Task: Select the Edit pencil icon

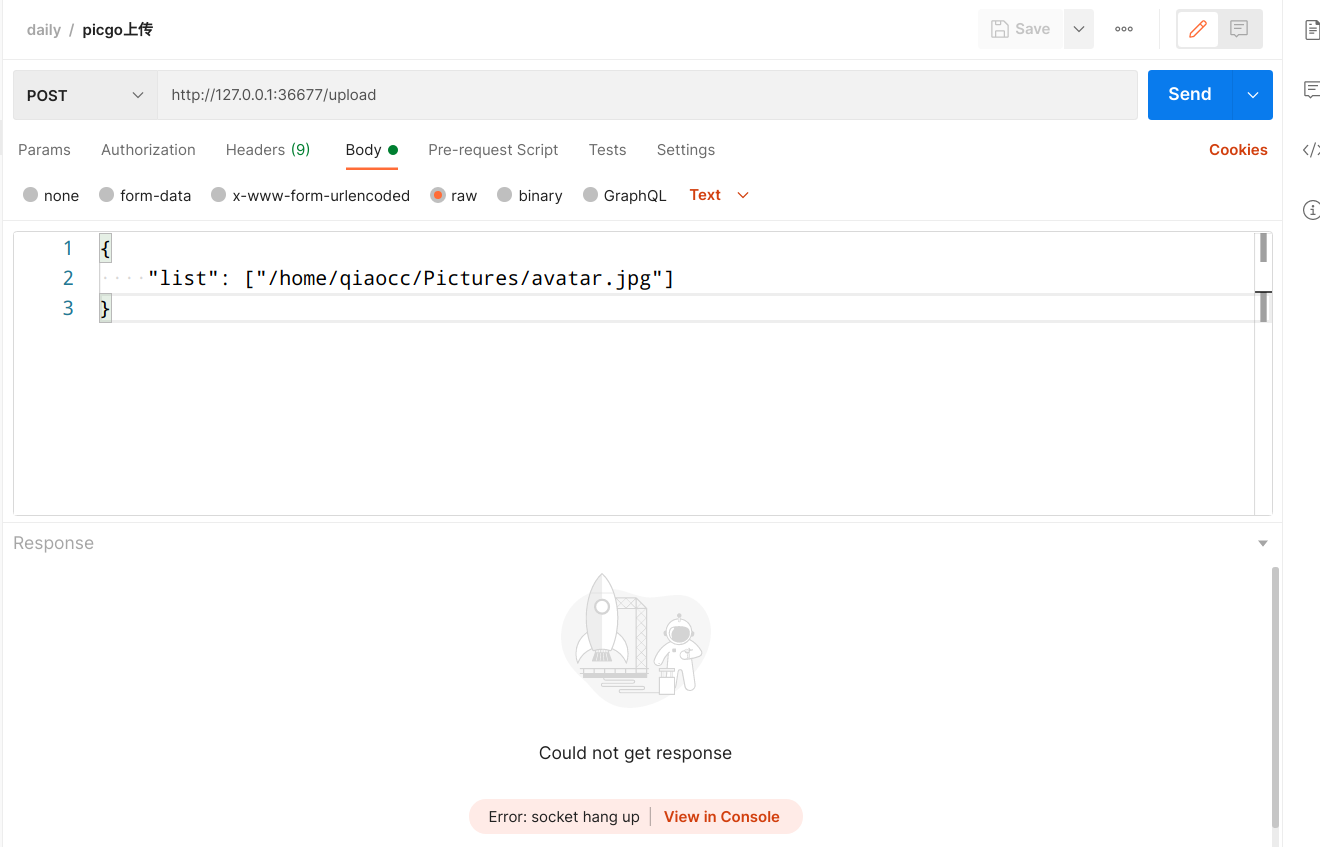Action: [x=1197, y=29]
